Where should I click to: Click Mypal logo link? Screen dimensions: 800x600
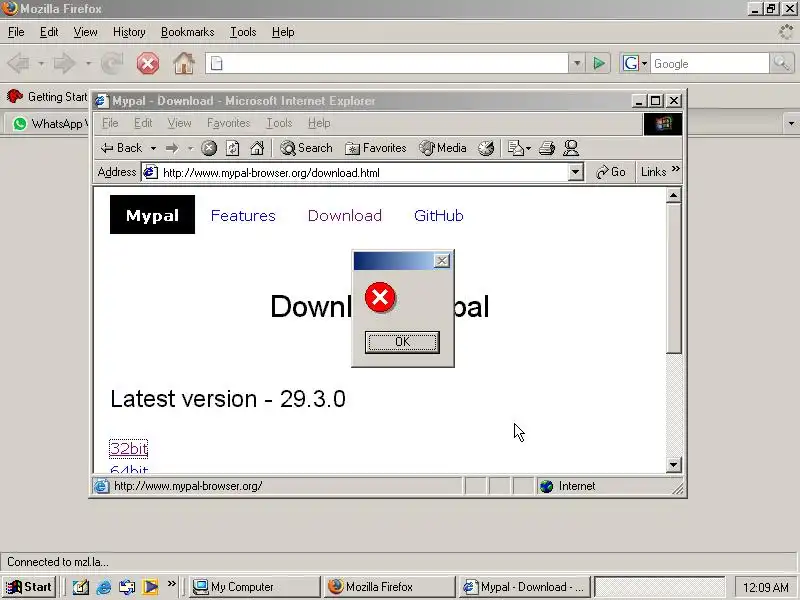(152, 215)
